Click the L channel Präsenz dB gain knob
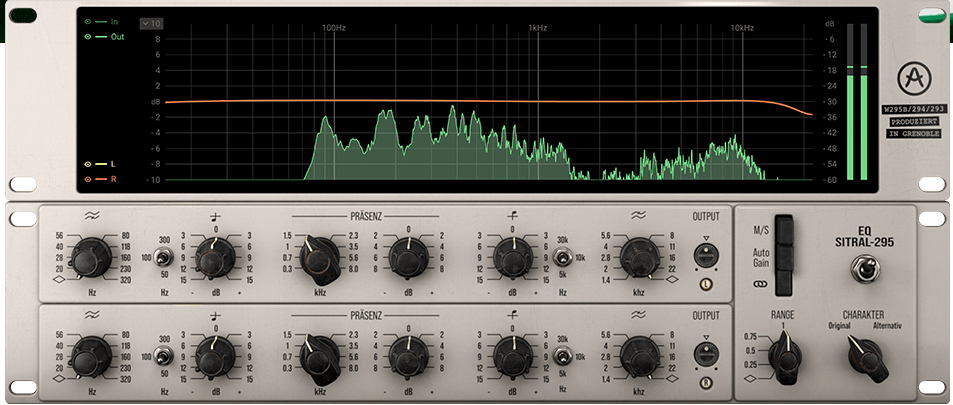This screenshot has height=405, width=953. tap(408, 257)
